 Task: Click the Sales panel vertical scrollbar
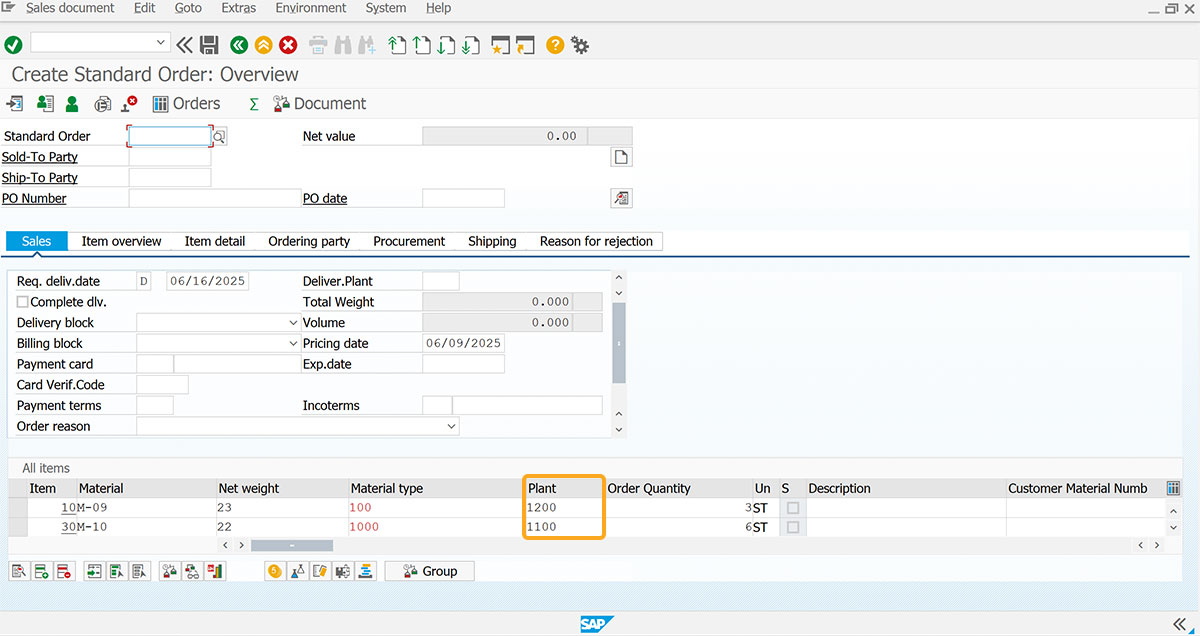coord(619,343)
